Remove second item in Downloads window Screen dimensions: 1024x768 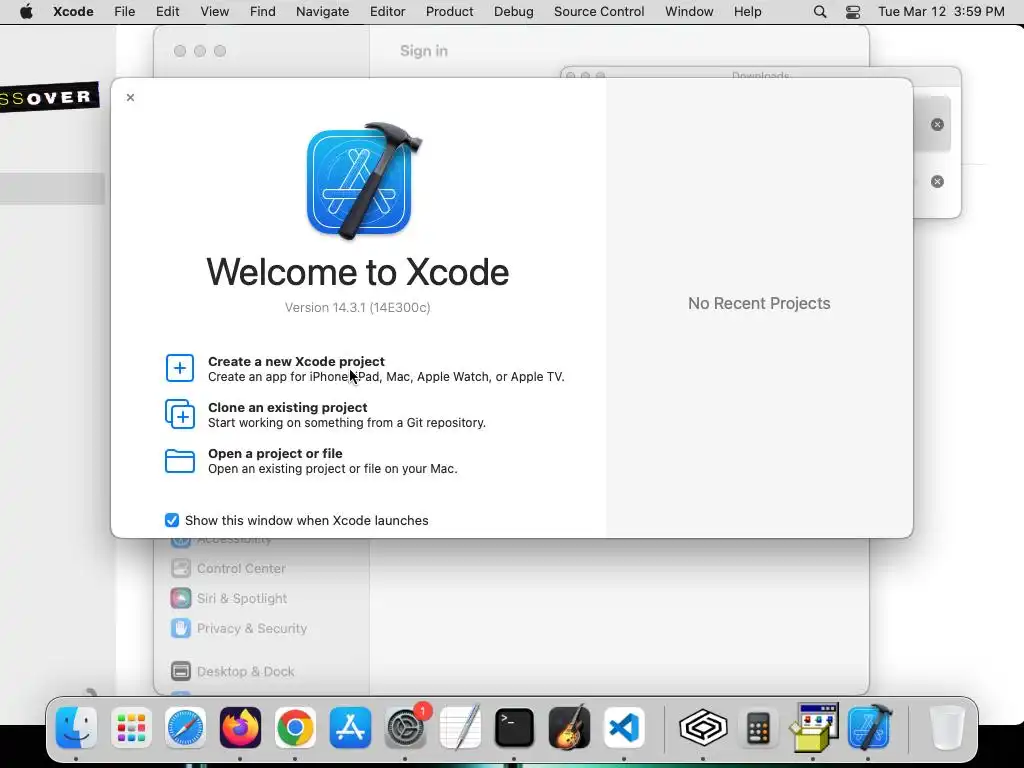point(937,182)
